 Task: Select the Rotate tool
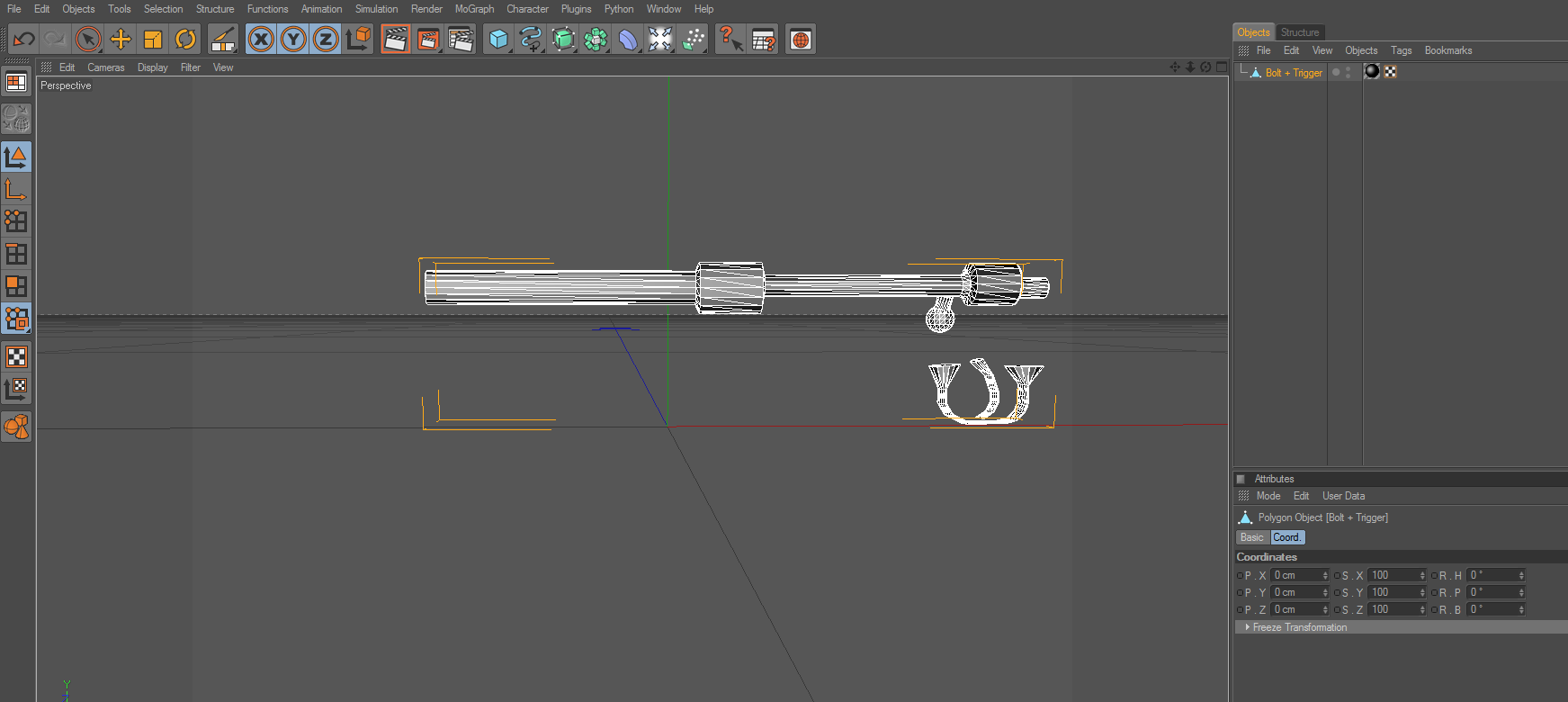click(185, 40)
